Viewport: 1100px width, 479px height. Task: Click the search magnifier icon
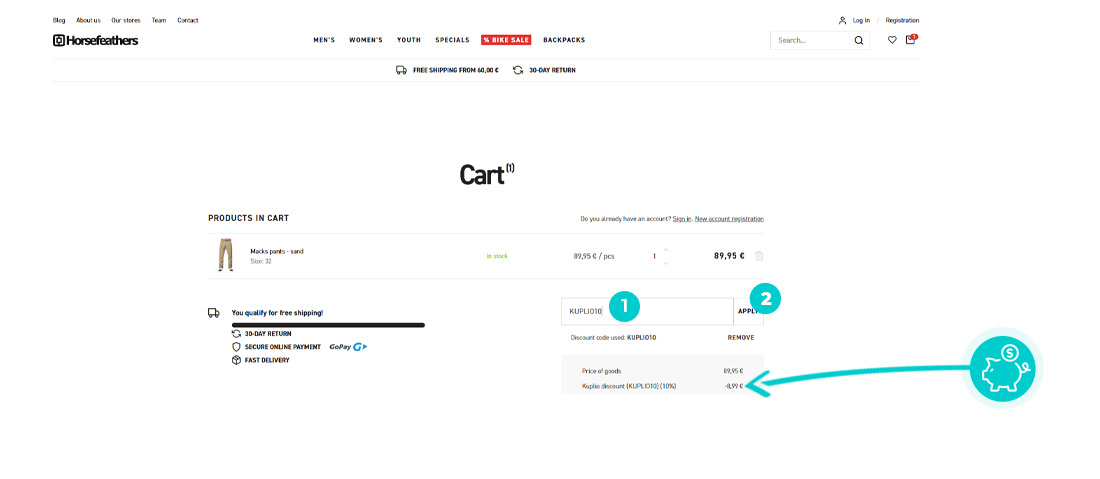point(858,41)
